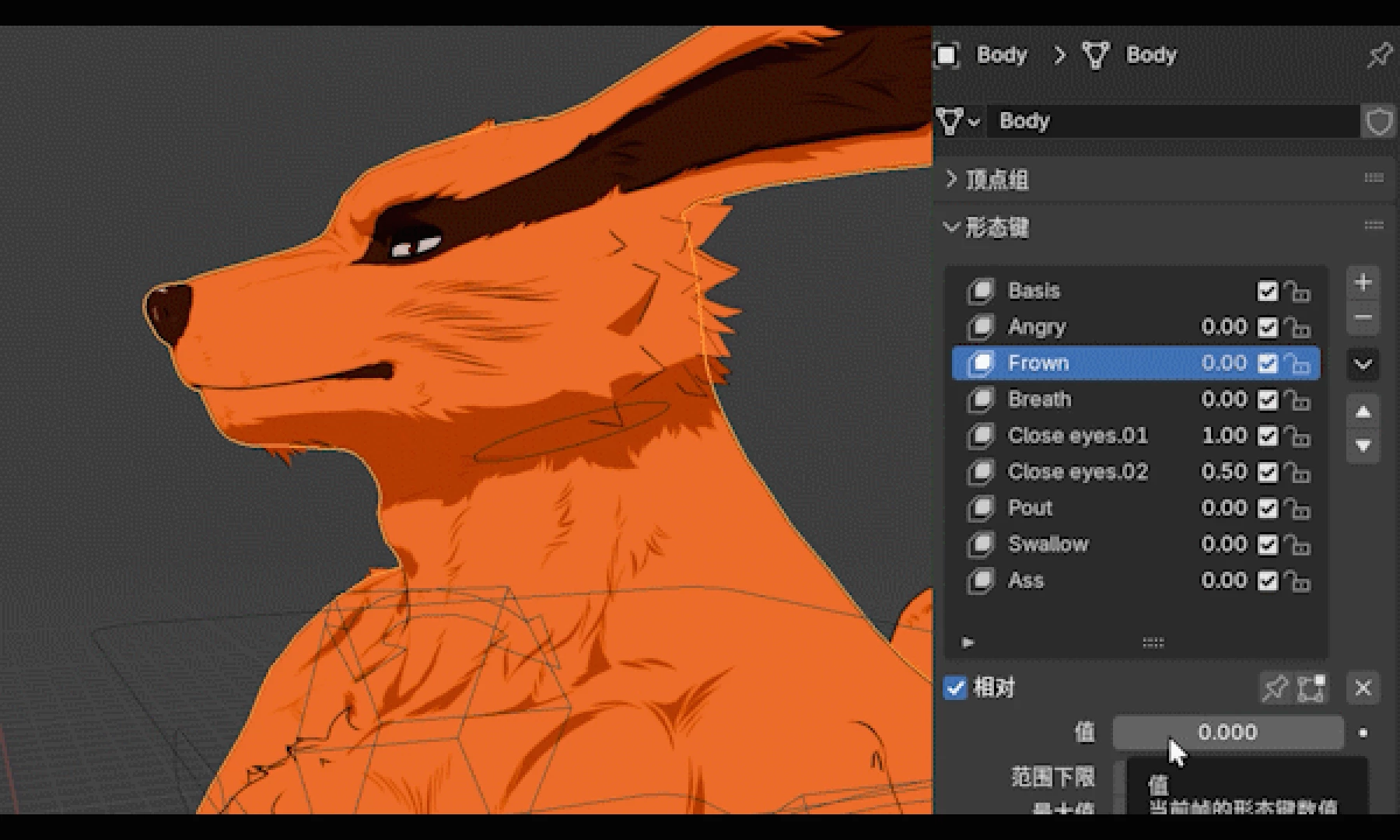Image resolution: width=1400 pixels, height=840 pixels.
Task: Select the Close eyes.02 shape key
Action: click(x=1136, y=472)
